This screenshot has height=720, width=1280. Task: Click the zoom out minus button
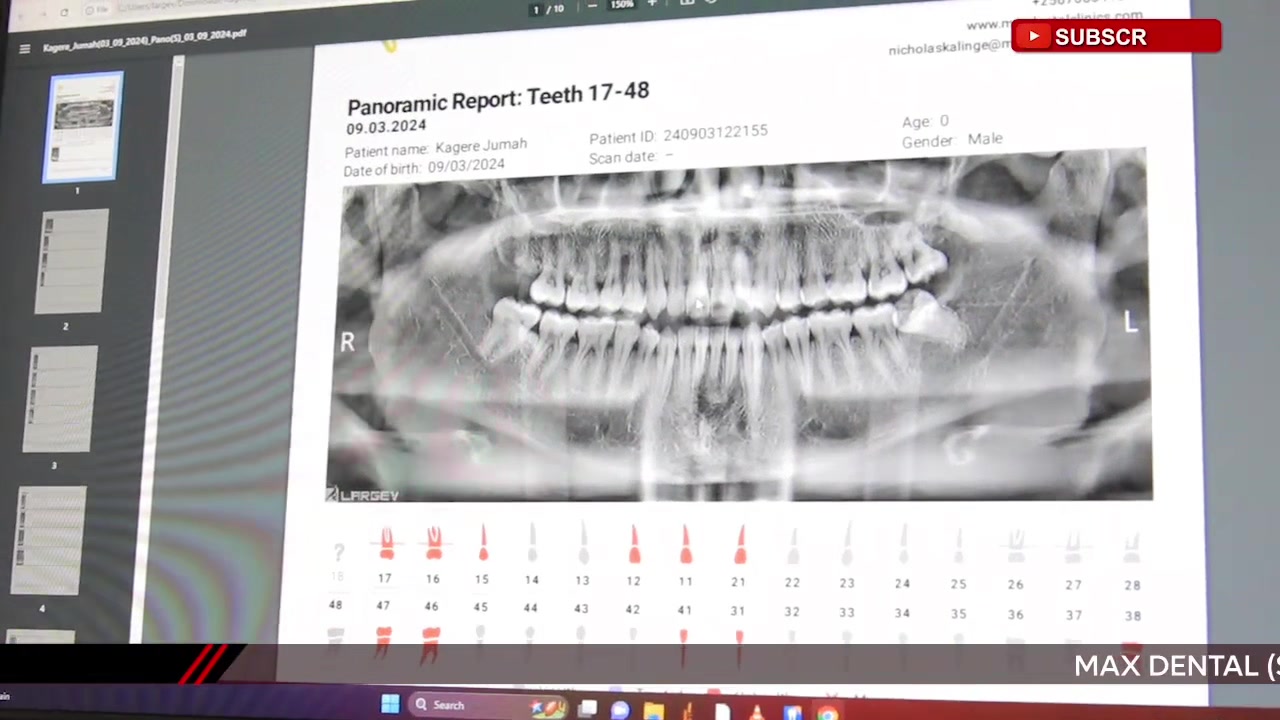click(592, 6)
